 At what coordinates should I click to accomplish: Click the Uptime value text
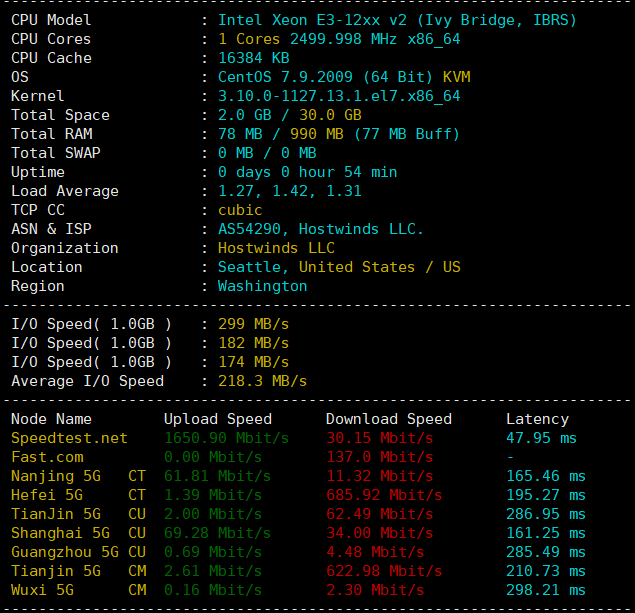click(x=307, y=172)
